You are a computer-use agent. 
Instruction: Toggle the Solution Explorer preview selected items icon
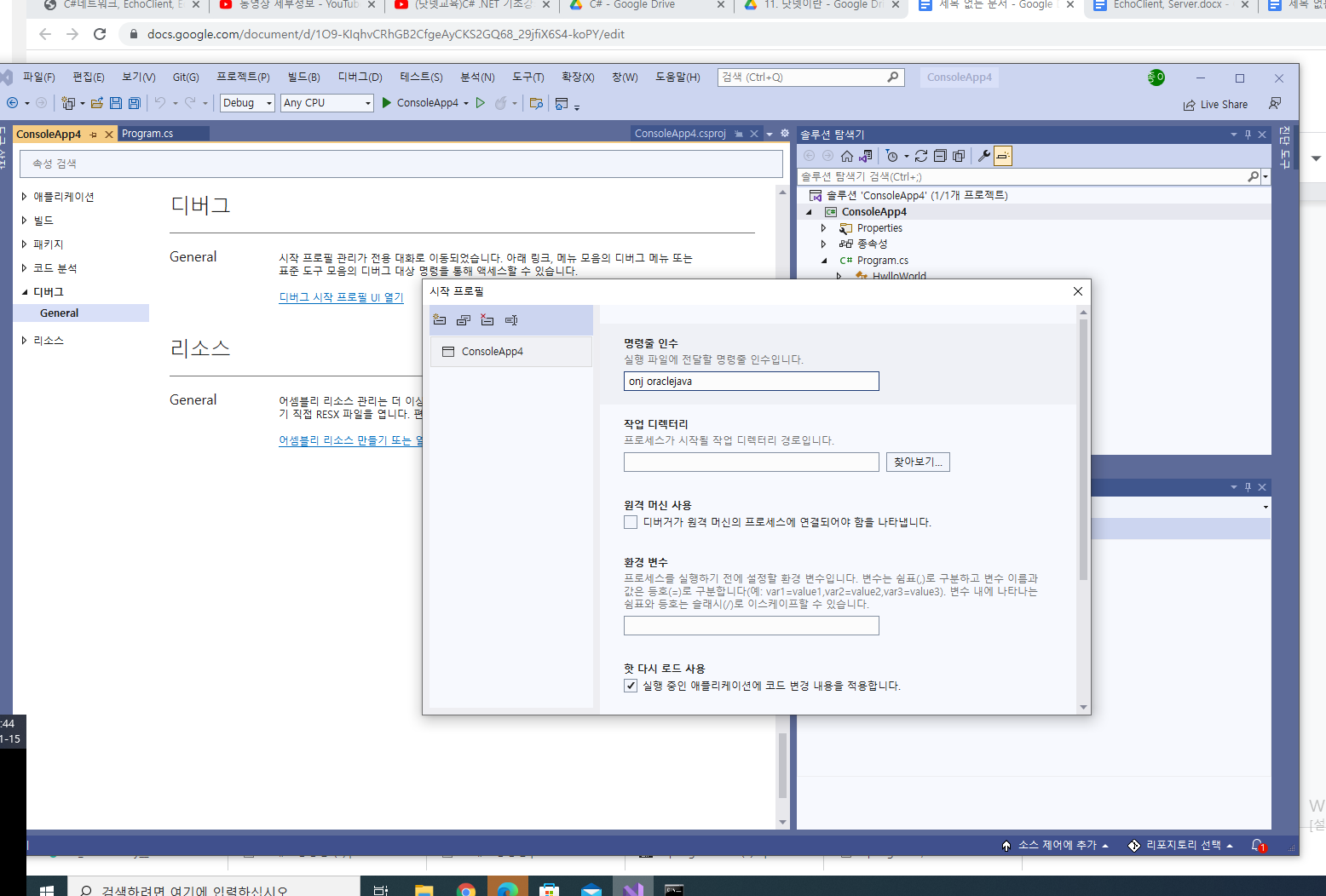point(1003,156)
